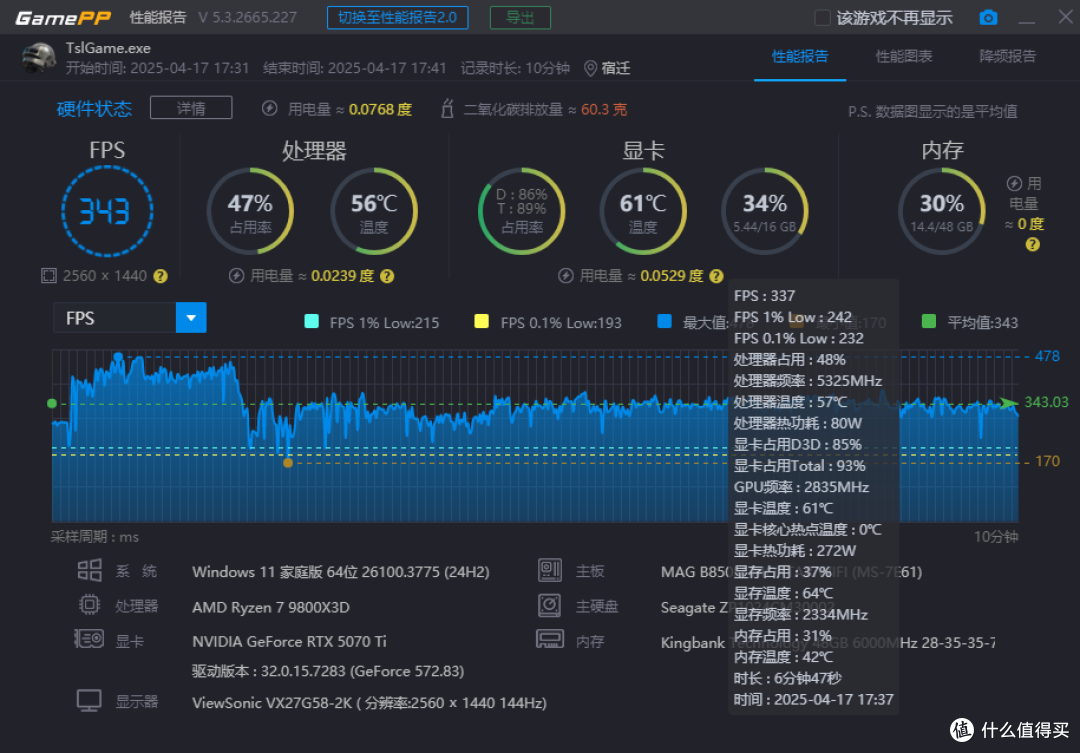Screen dimensions: 1080x753
Task: Switch to the 性能图表 tab
Action: 903,57
